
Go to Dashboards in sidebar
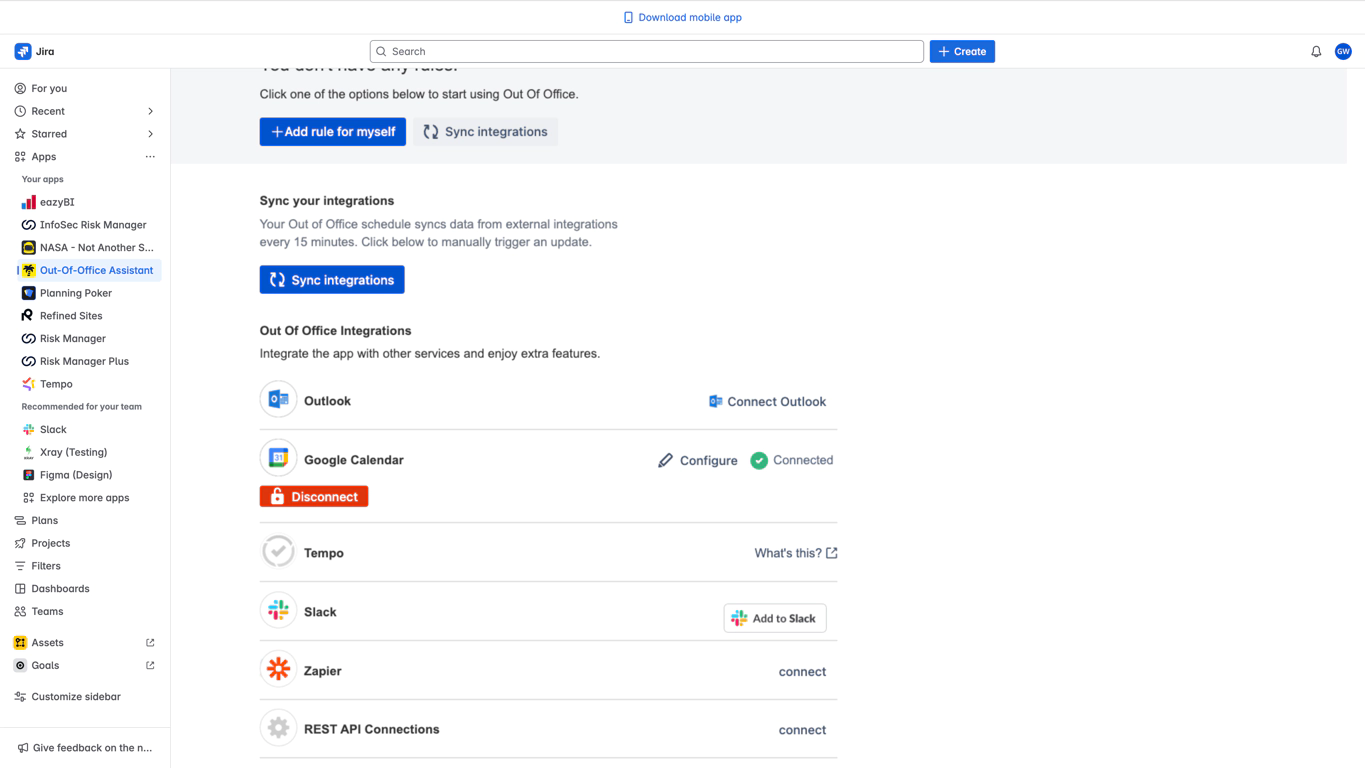(60, 589)
